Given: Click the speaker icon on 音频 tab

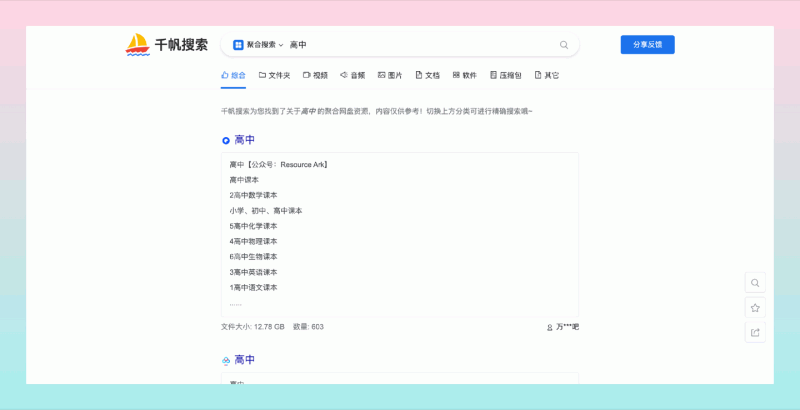Looking at the screenshot, I should point(344,75).
